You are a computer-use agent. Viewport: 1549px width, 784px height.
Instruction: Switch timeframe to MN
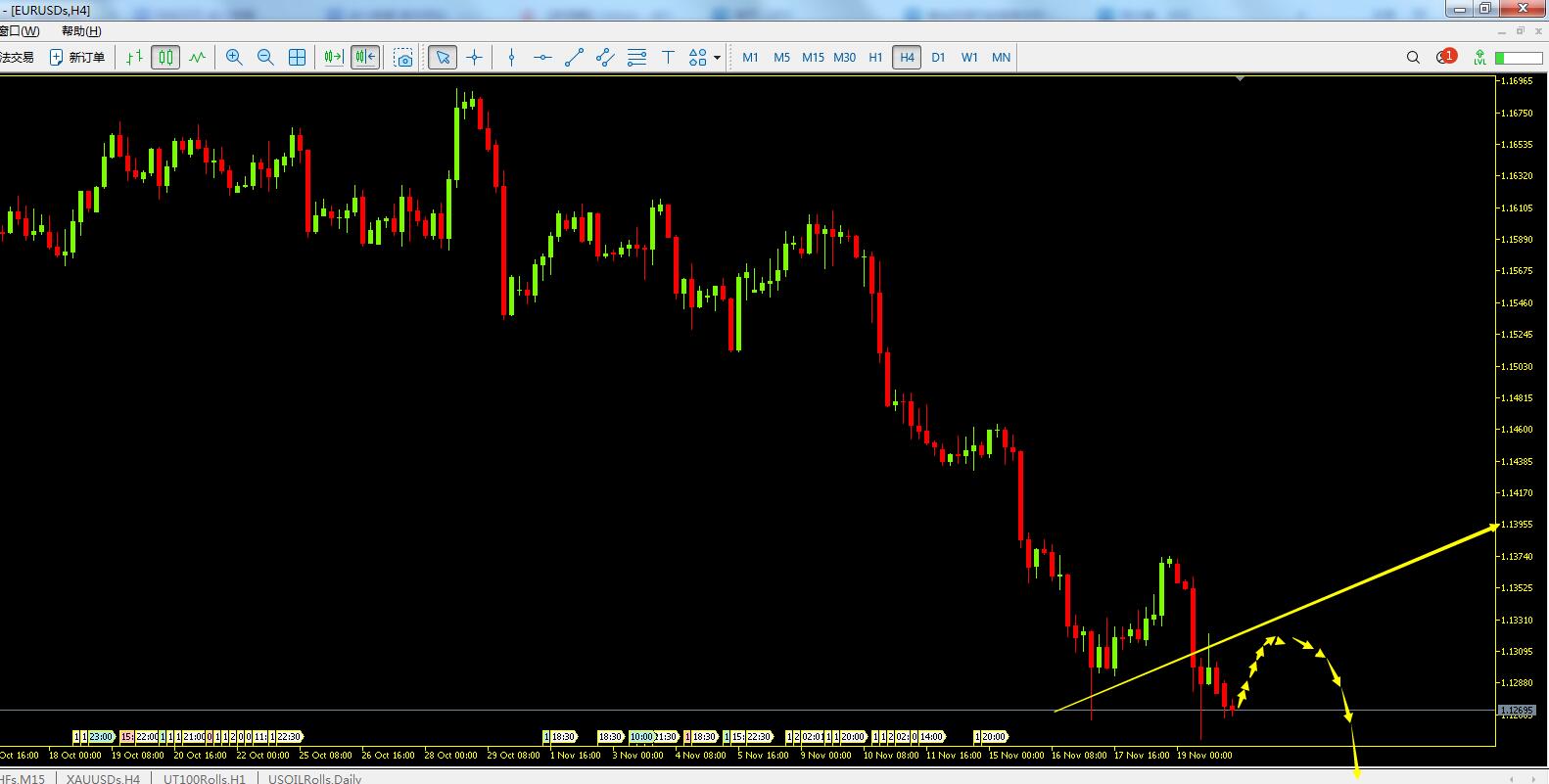[x=1001, y=58]
